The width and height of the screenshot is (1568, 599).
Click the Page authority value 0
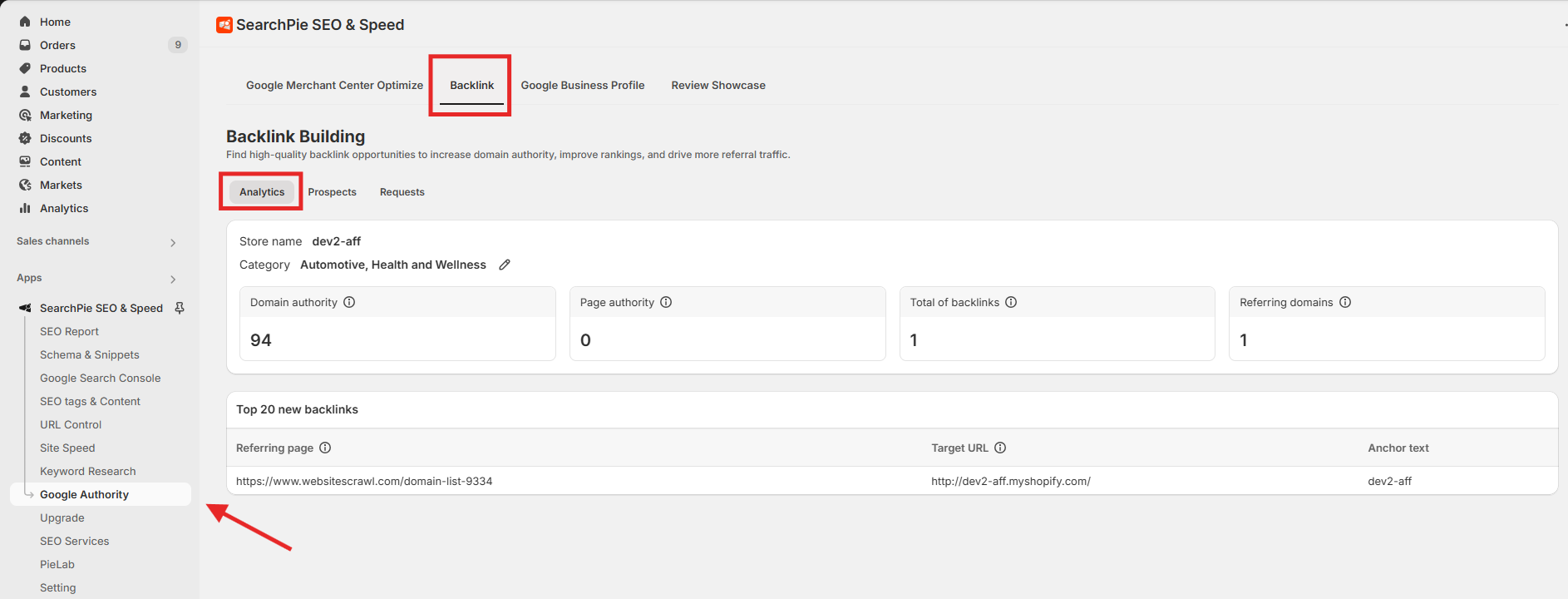pos(585,340)
